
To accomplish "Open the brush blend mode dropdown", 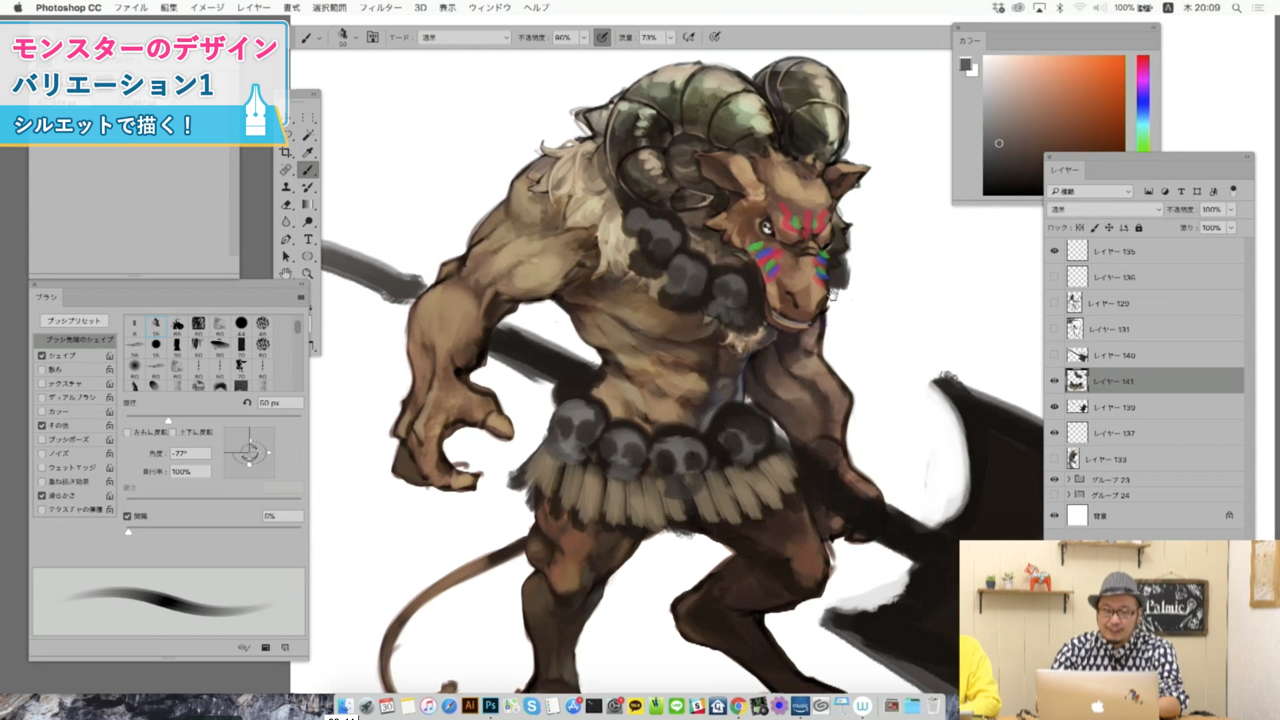I will pyautogui.click(x=462, y=38).
